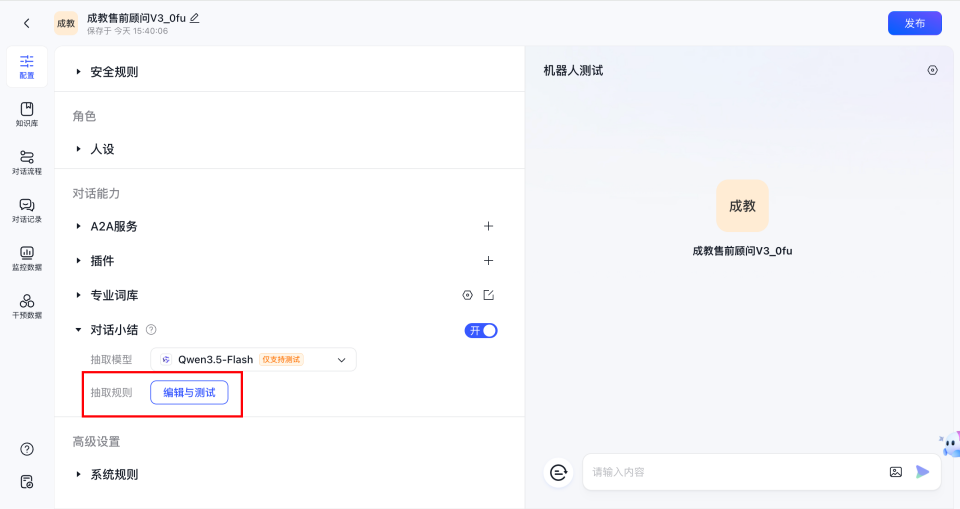The width and height of the screenshot is (960, 509).
Task: Open the 监控数据 sidebar section
Action: (x=27, y=258)
